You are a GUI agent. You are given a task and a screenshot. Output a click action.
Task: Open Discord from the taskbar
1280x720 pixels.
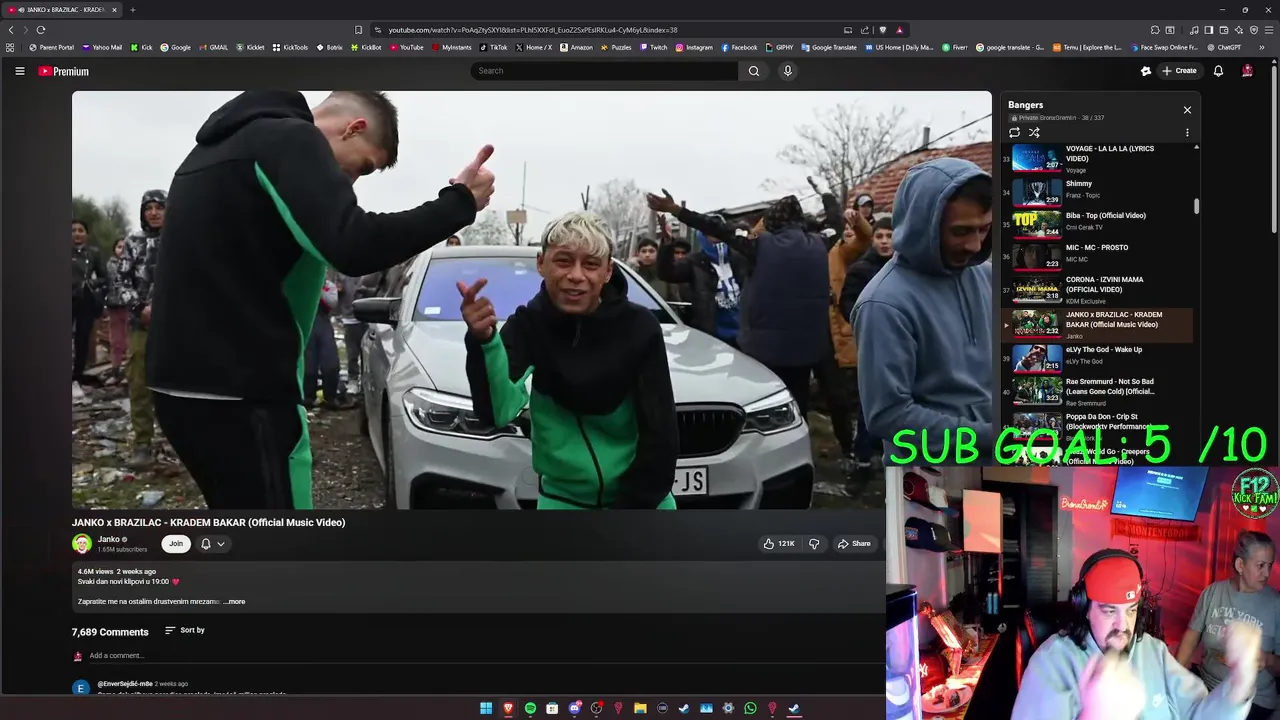tap(574, 708)
